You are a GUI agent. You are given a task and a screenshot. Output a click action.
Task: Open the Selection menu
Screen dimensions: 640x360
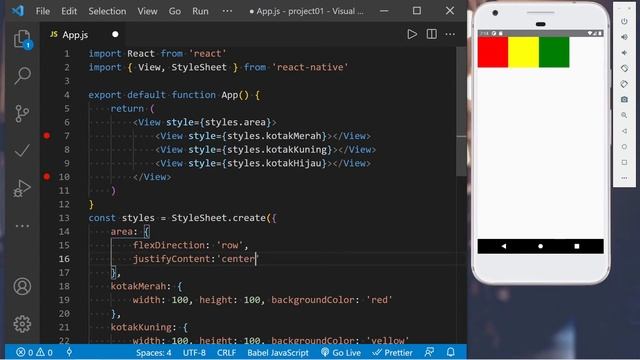tap(107, 11)
